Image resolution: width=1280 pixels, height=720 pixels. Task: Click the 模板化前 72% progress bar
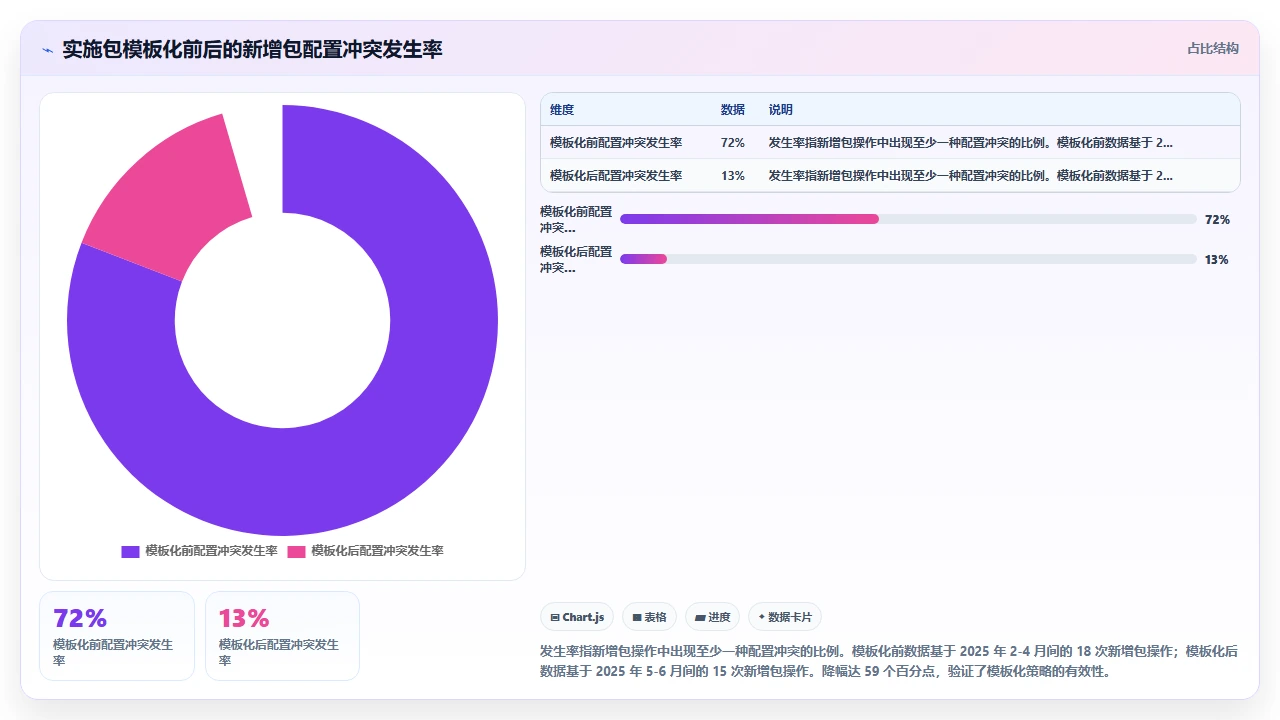[908, 219]
